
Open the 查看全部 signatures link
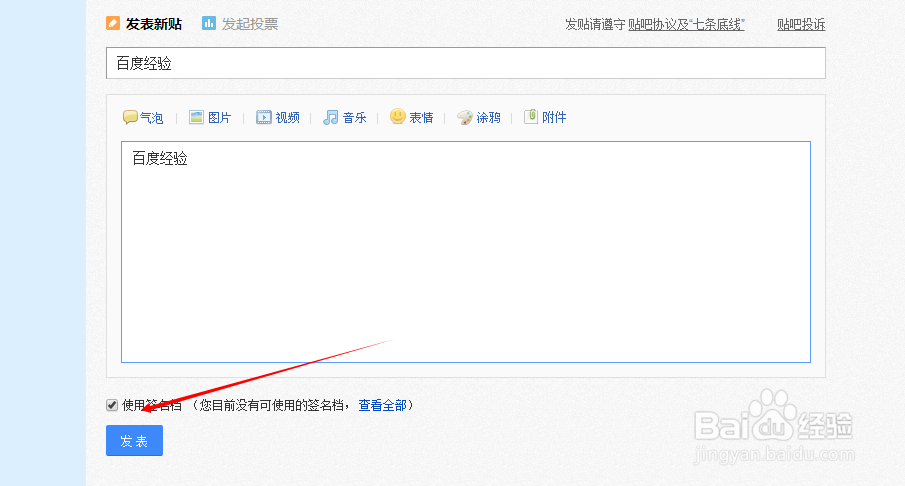click(x=382, y=405)
